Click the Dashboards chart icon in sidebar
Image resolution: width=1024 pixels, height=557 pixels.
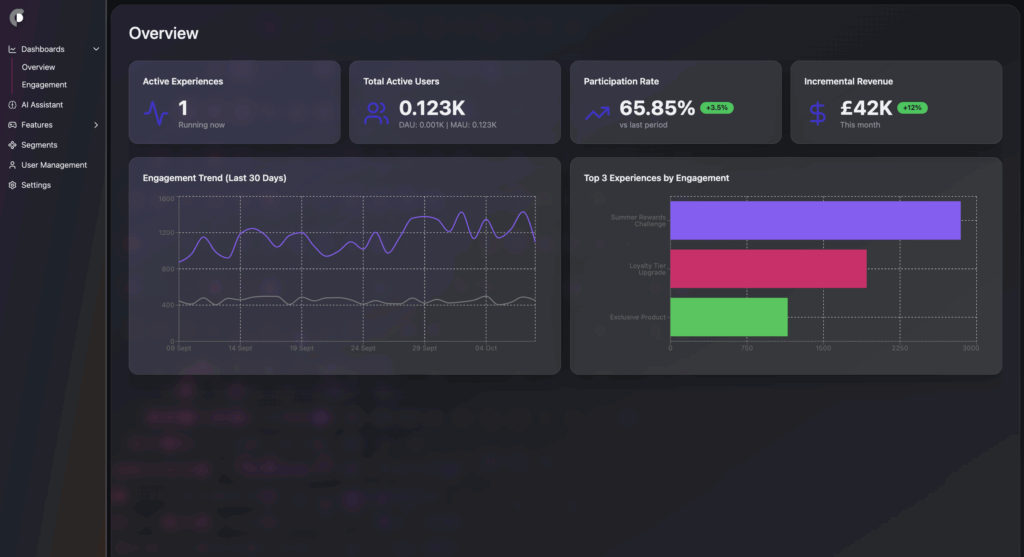12,49
